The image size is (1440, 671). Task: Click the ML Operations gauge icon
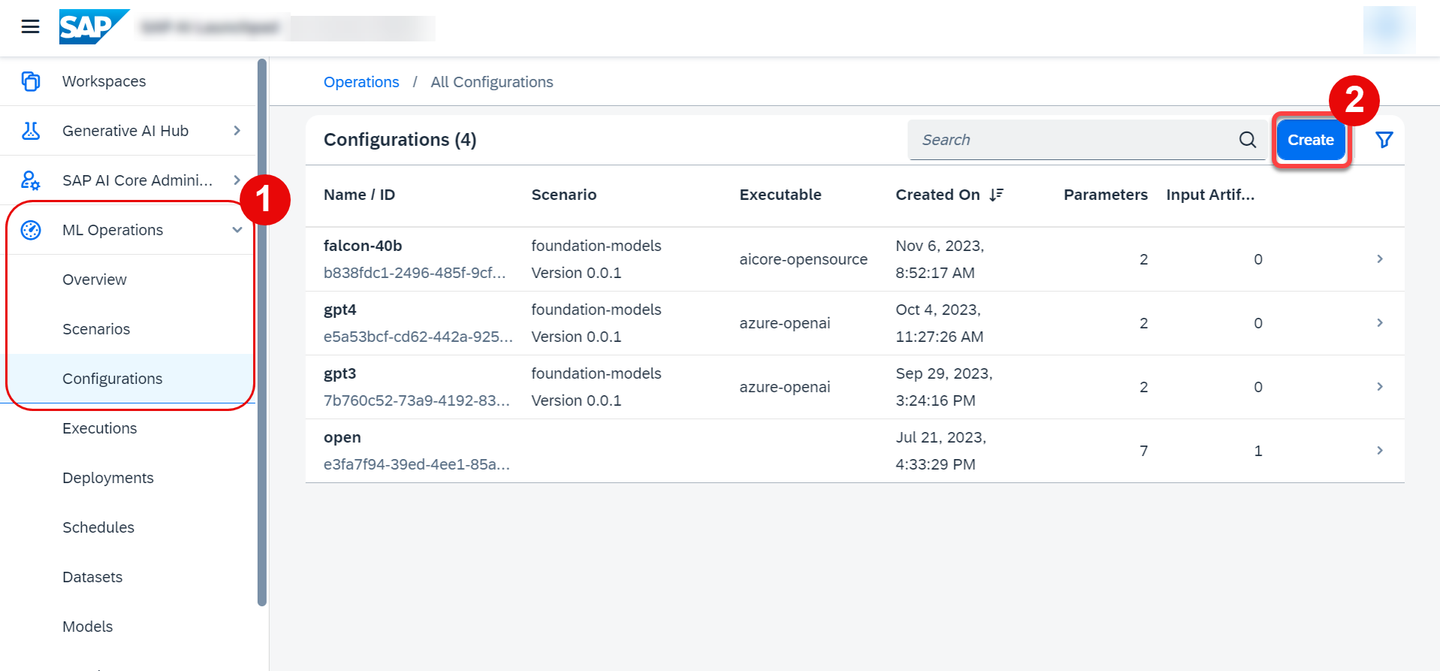pyautogui.click(x=31, y=230)
